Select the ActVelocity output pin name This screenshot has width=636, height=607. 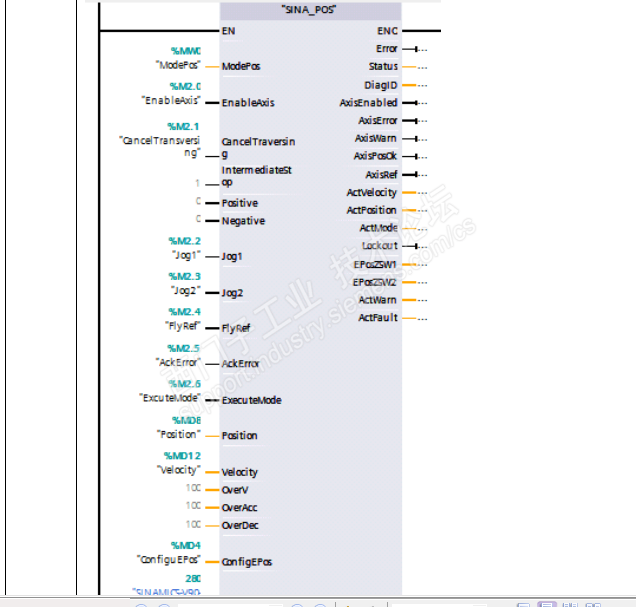(372, 193)
